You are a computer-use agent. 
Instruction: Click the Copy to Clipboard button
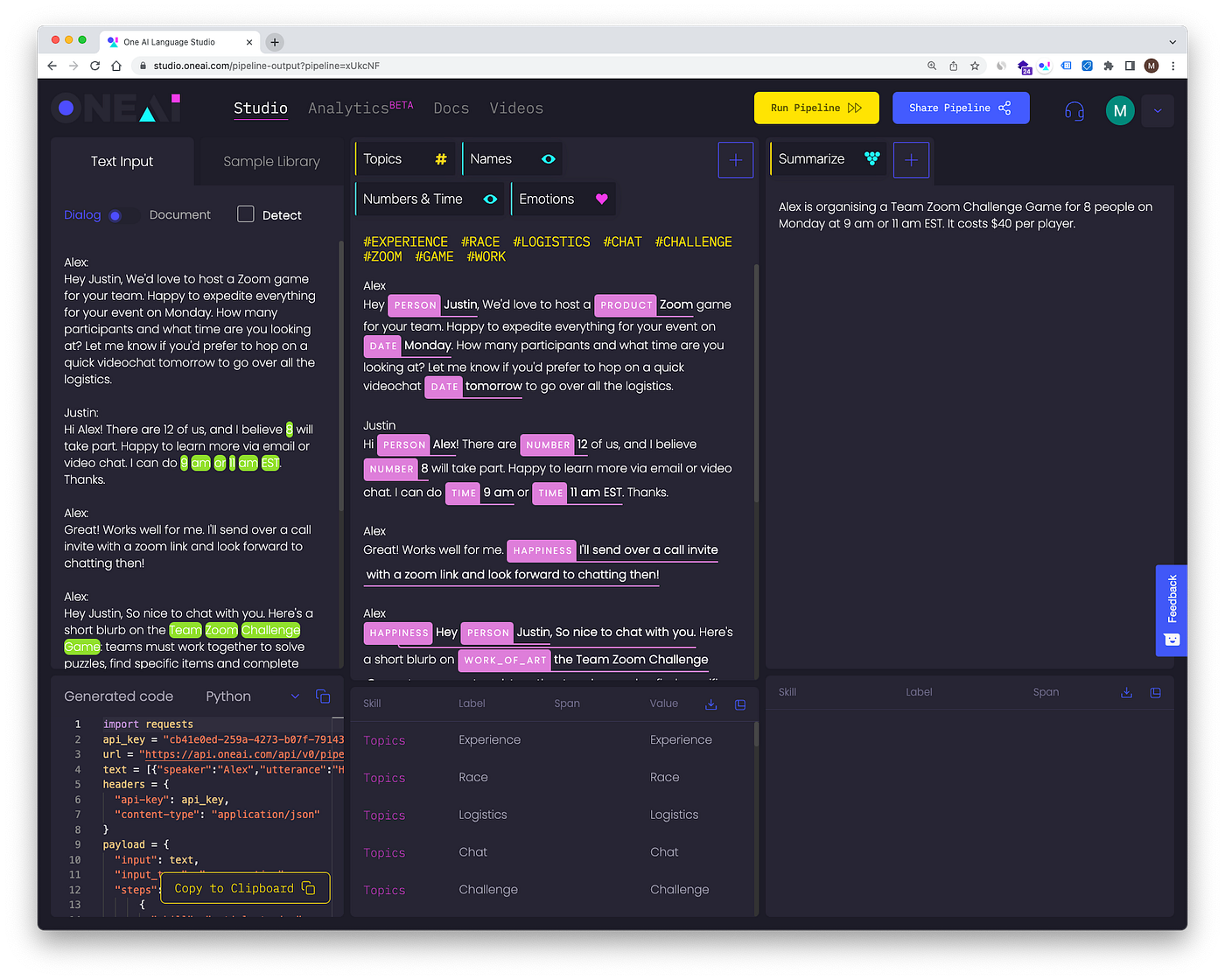tap(244, 887)
